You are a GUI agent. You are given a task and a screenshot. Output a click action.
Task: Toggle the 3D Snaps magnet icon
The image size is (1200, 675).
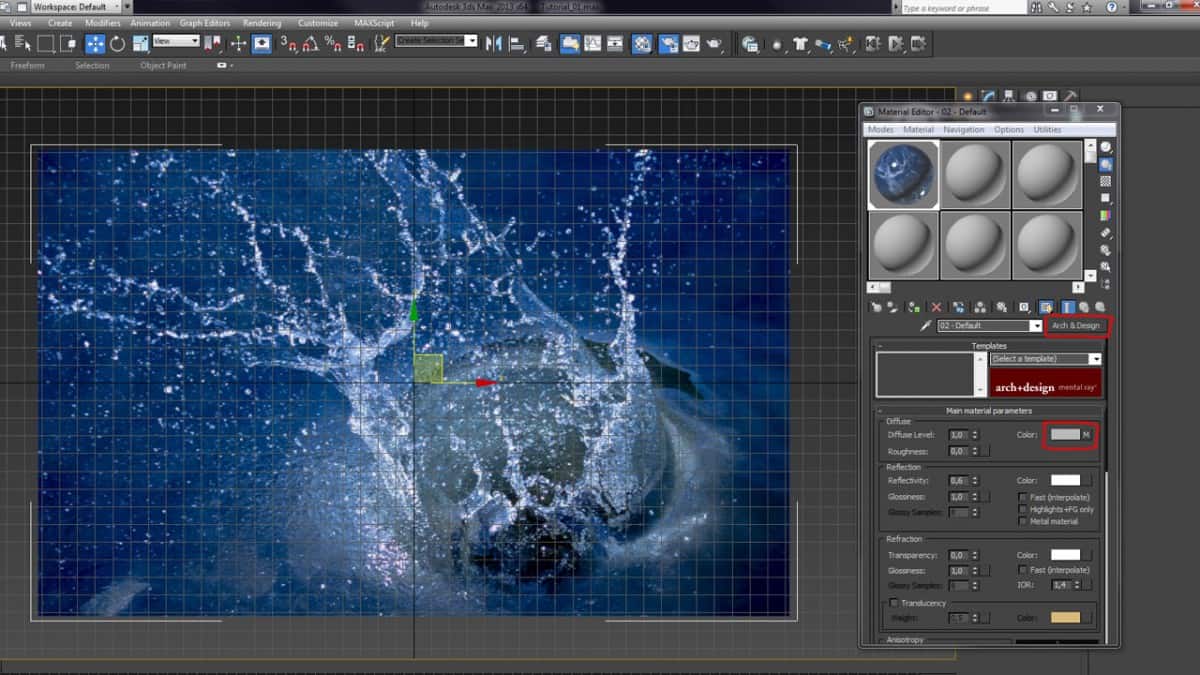pos(288,43)
